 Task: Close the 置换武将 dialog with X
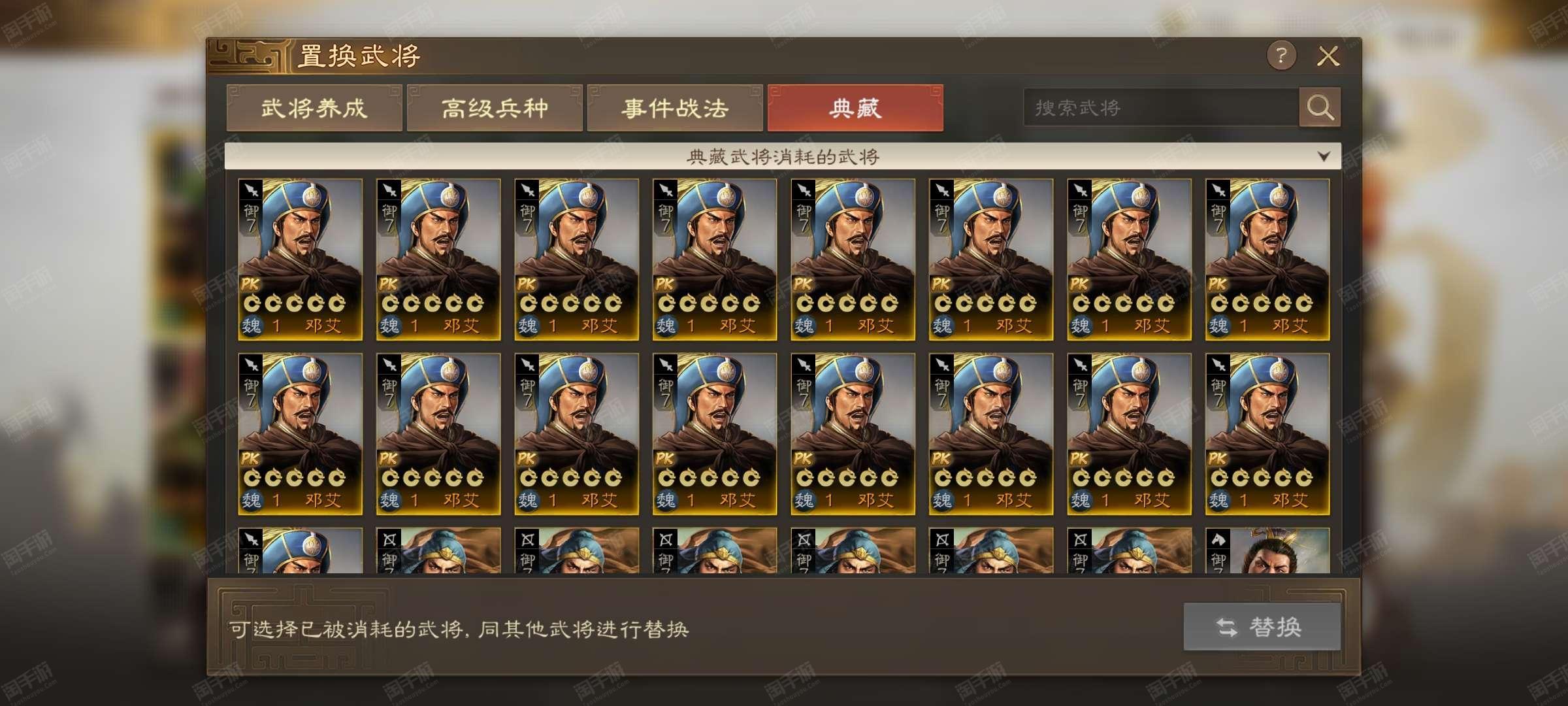(1328, 56)
